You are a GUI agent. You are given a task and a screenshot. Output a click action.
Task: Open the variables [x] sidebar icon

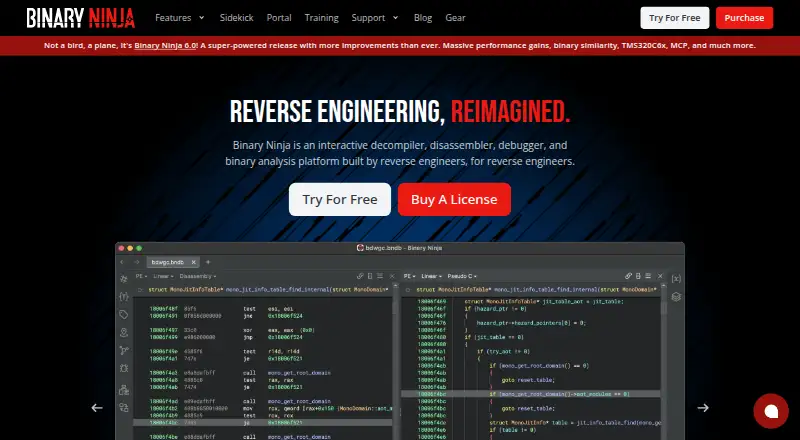(676, 279)
